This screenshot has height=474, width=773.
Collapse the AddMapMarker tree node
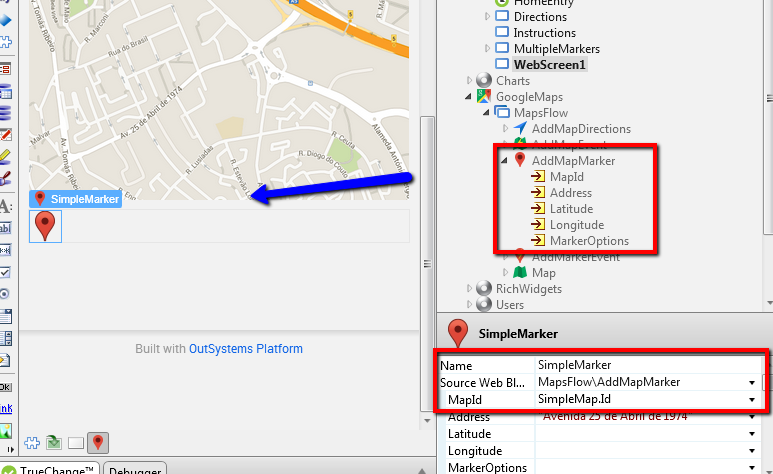pyautogui.click(x=505, y=161)
